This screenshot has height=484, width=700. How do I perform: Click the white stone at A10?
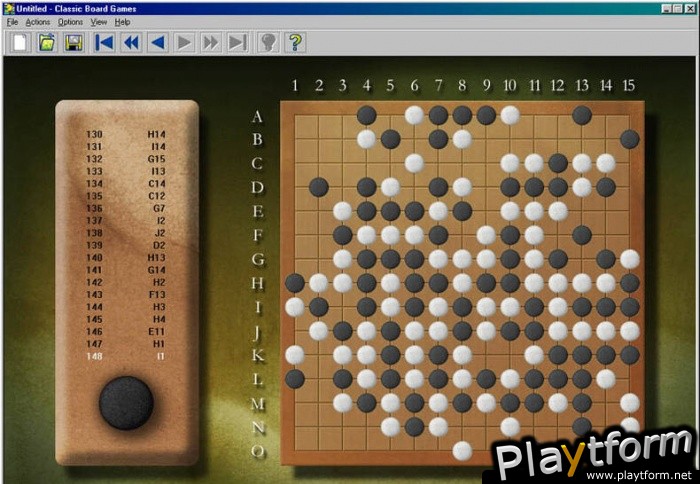pyautogui.click(x=510, y=115)
